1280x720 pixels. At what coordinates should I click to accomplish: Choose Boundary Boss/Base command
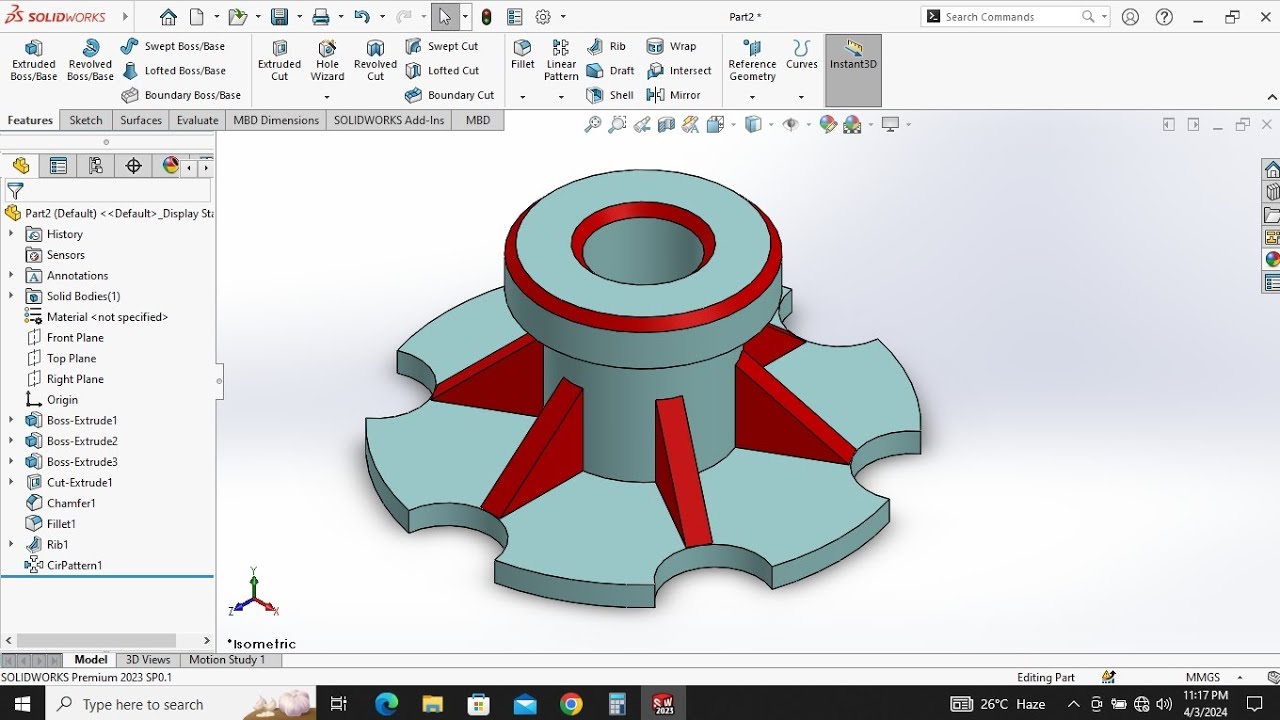point(181,95)
